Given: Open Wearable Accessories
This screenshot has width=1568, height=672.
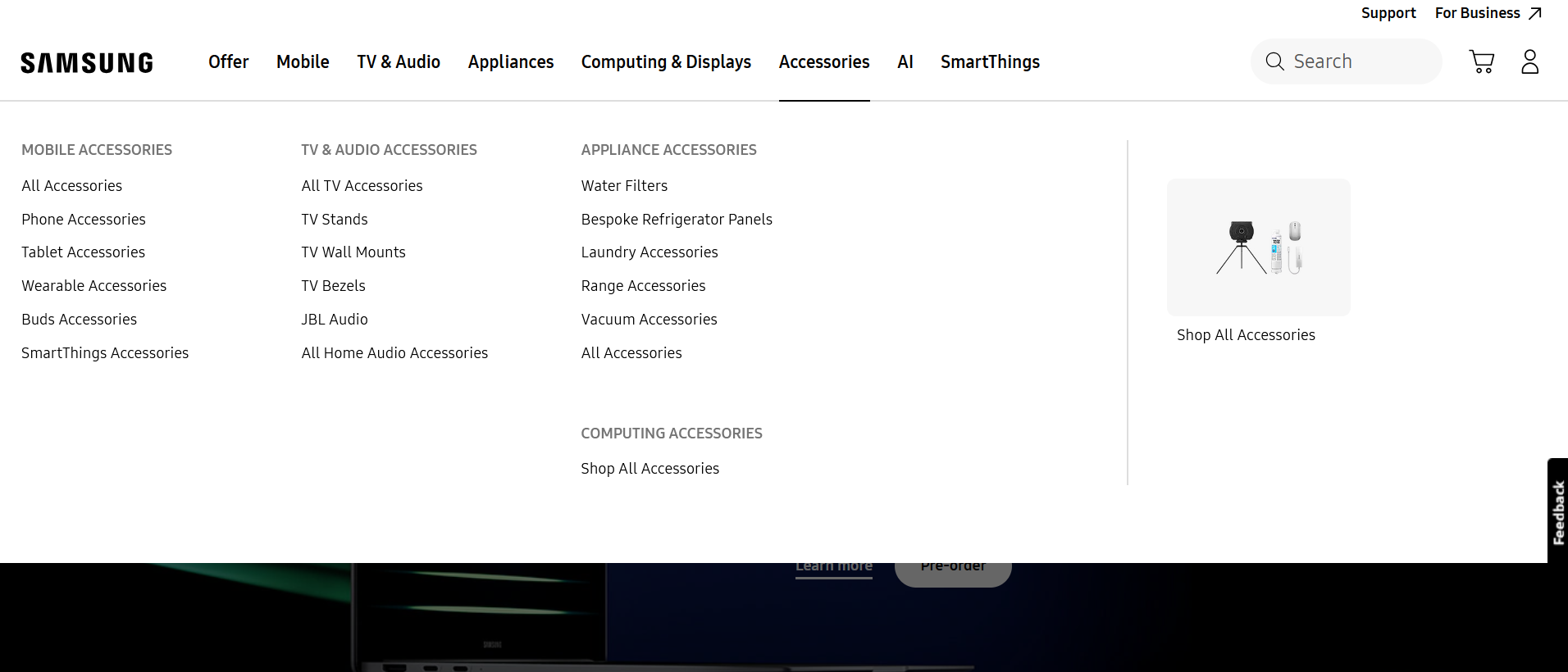Looking at the screenshot, I should tap(94, 286).
